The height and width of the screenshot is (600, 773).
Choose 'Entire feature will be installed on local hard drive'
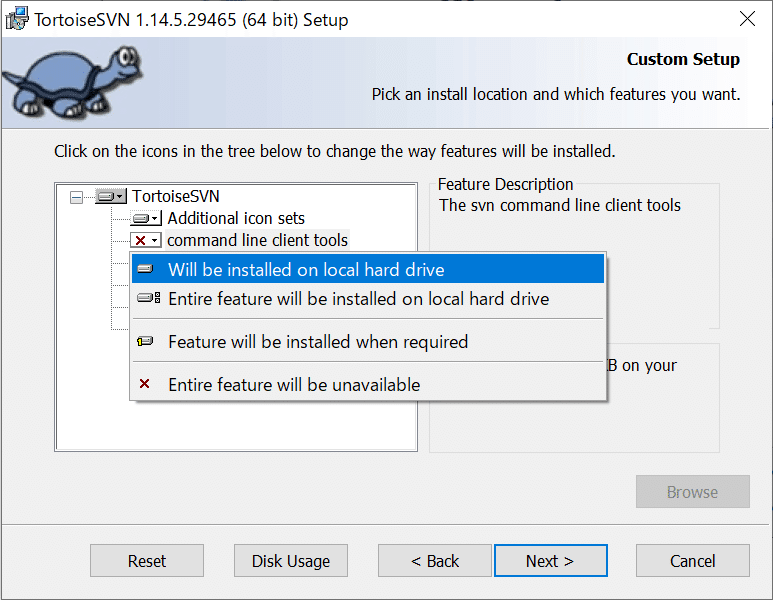pos(358,299)
